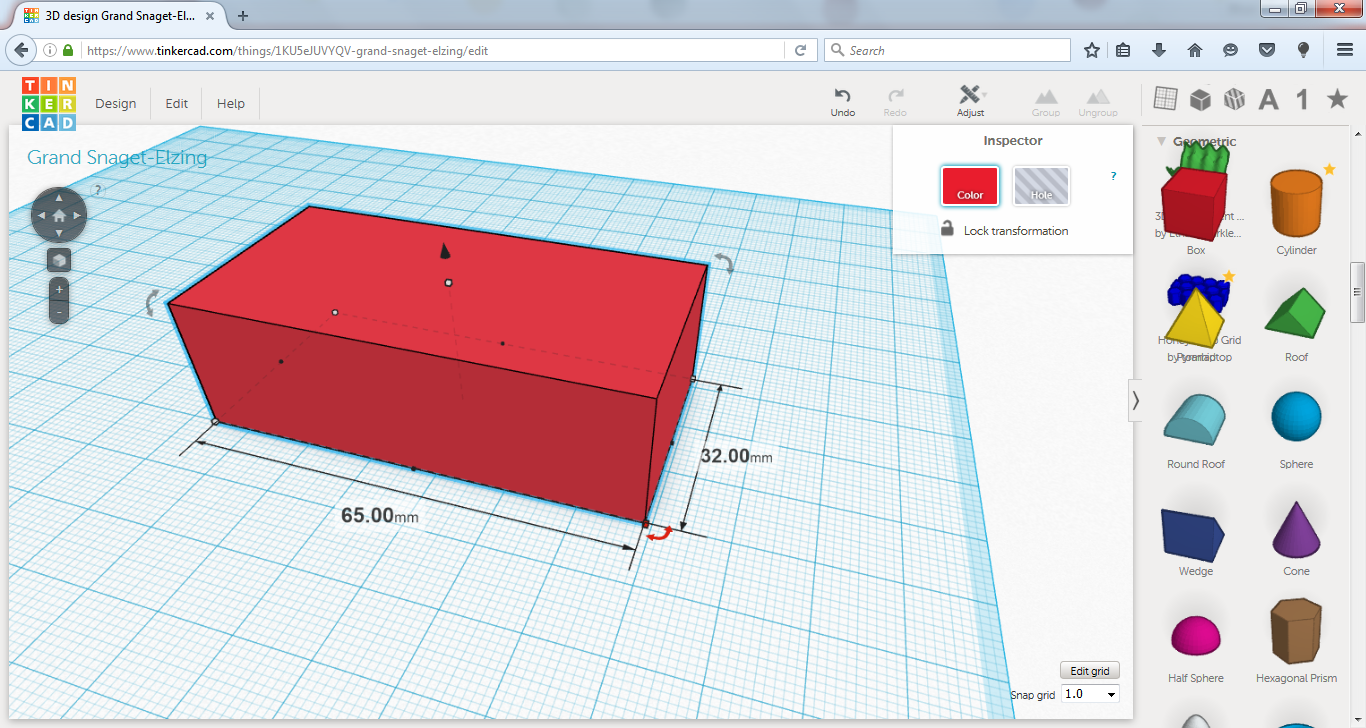Click the browser Search field
1366x728 pixels.
click(947, 50)
